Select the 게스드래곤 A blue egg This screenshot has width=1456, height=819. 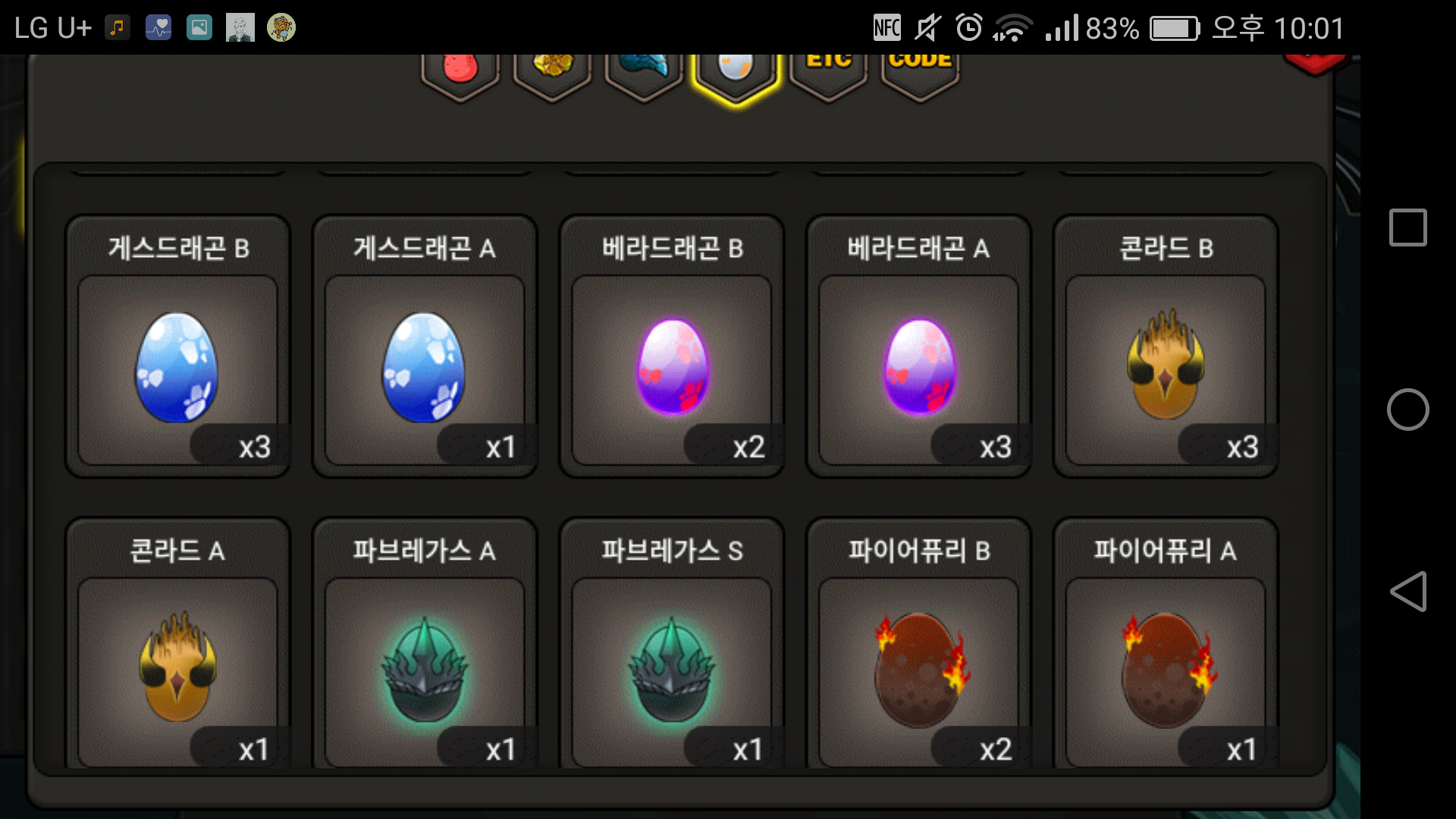pos(425,347)
